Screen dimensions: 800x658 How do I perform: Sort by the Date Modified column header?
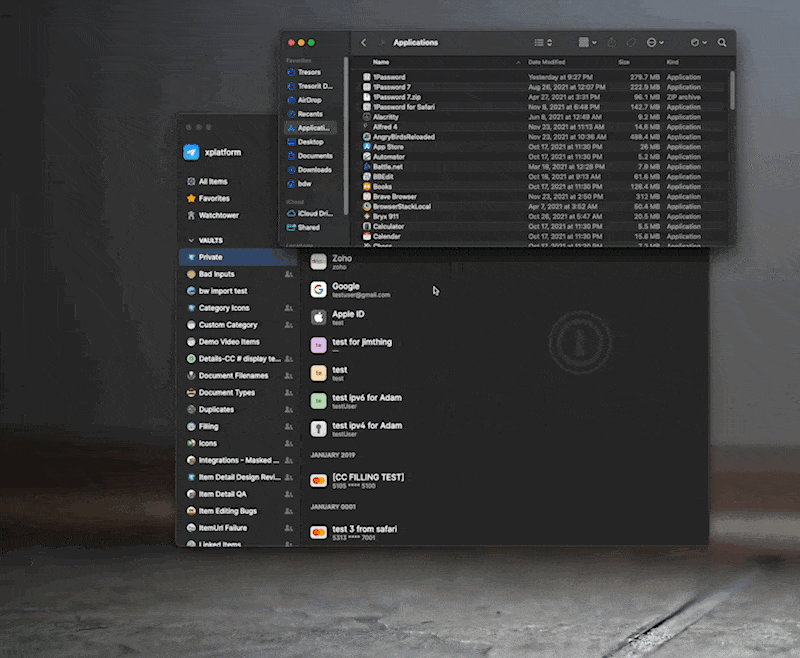pyautogui.click(x=552, y=62)
